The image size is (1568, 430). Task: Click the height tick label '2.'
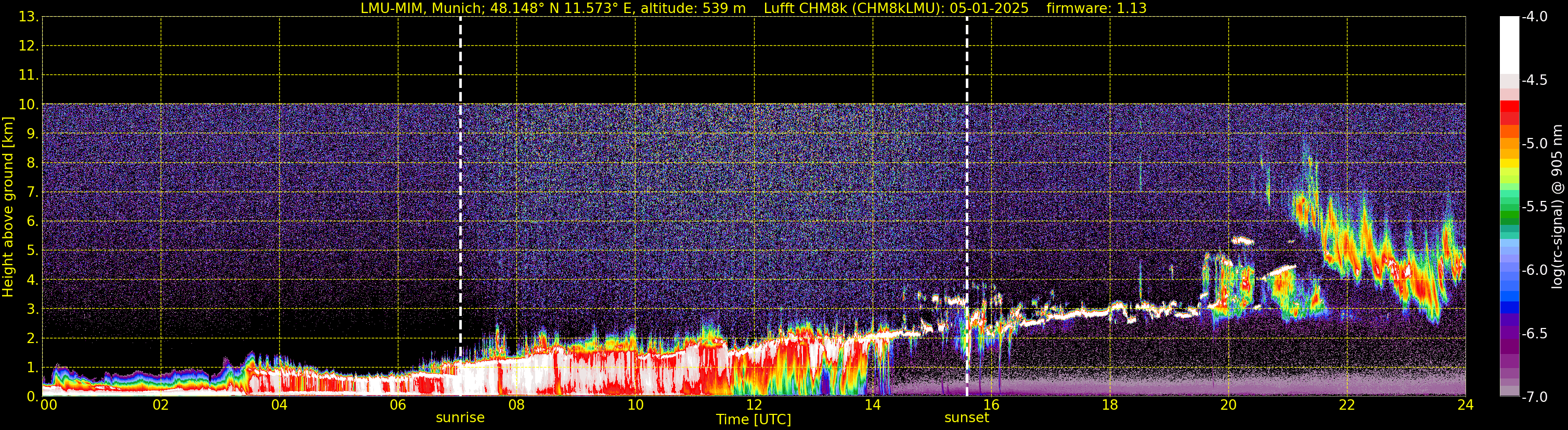point(32,339)
